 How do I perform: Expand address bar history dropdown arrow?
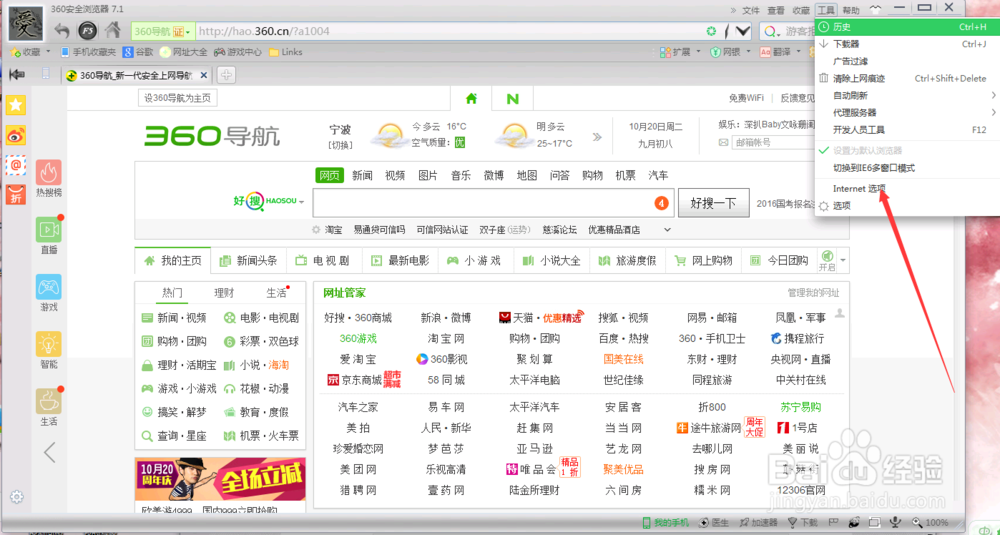click(743, 31)
